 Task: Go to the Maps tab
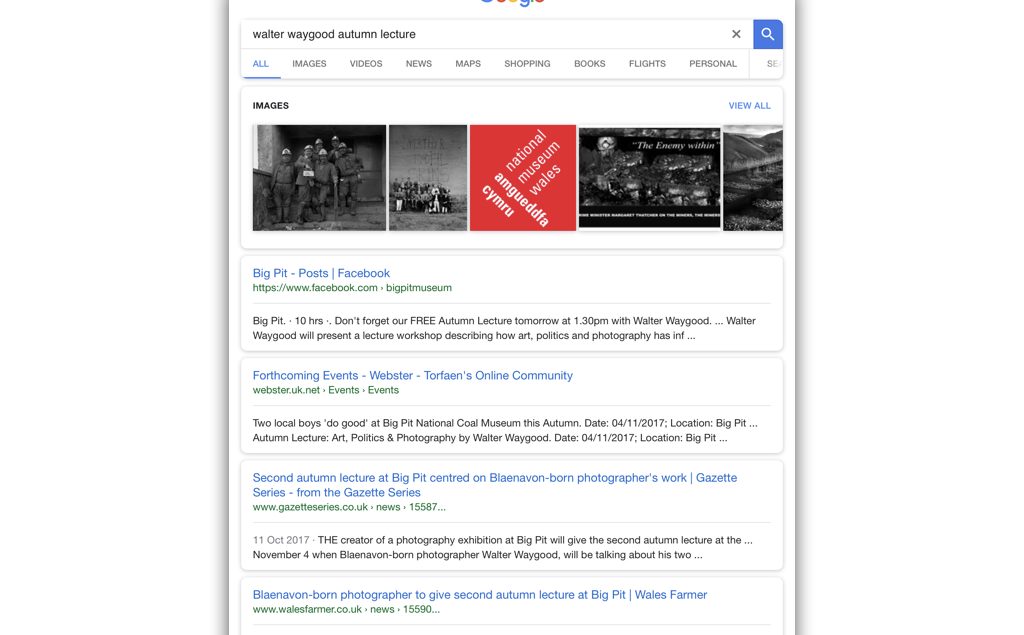(468, 64)
